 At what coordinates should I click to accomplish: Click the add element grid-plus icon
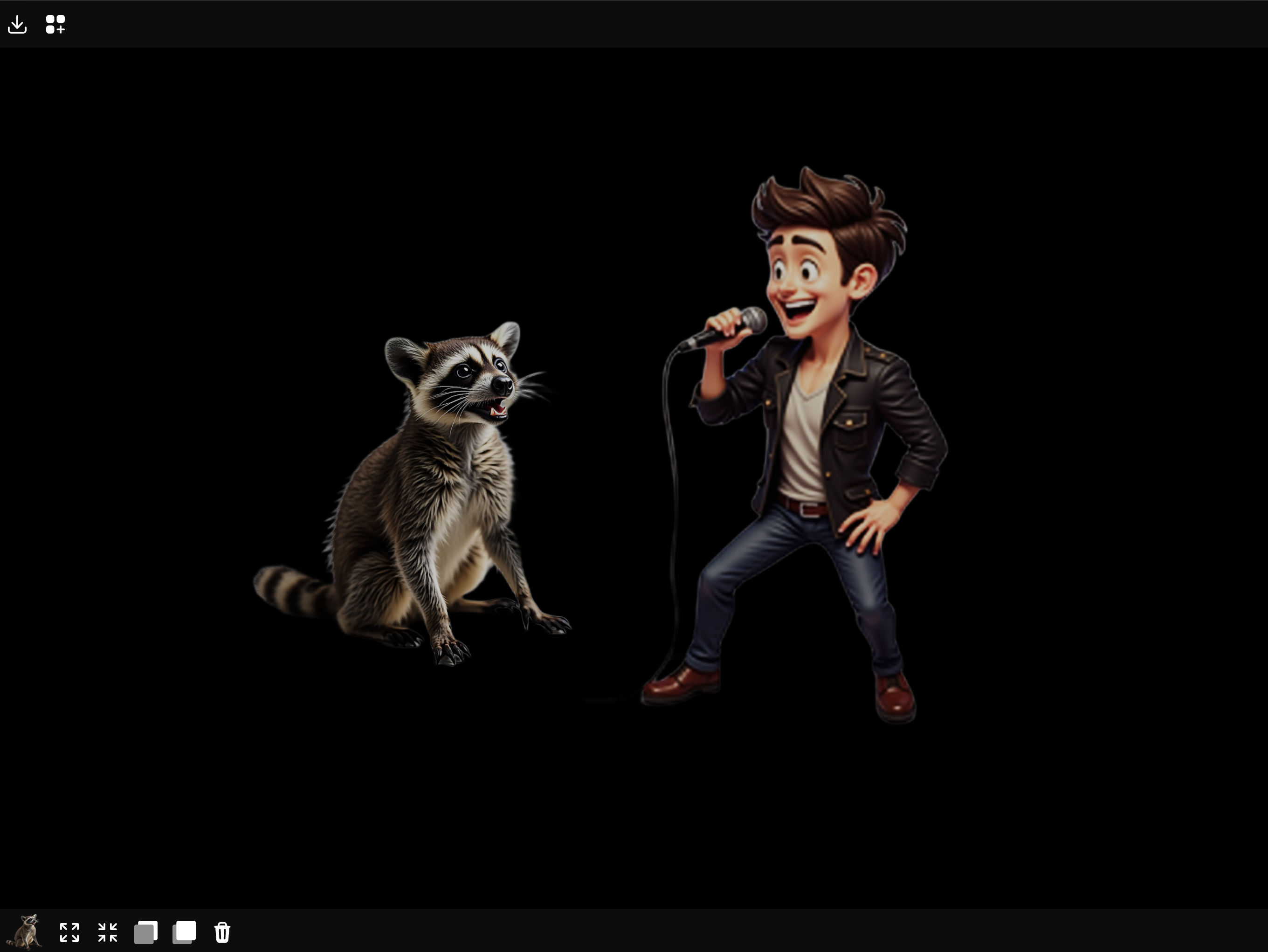pos(55,25)
